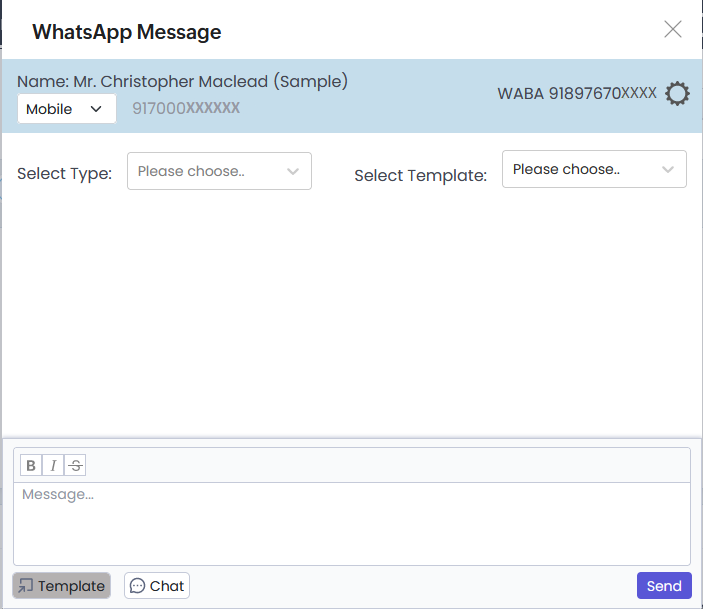
Task: Open WABA settings gear icon
Action: click(x=677, y=93)
